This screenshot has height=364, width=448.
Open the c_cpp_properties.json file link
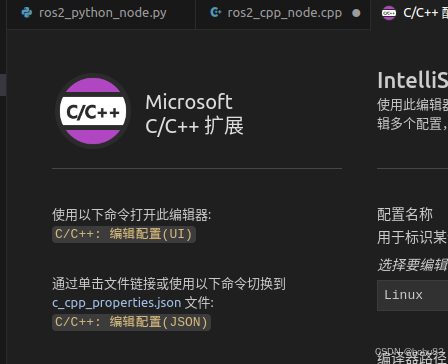[x=117, y=303]
